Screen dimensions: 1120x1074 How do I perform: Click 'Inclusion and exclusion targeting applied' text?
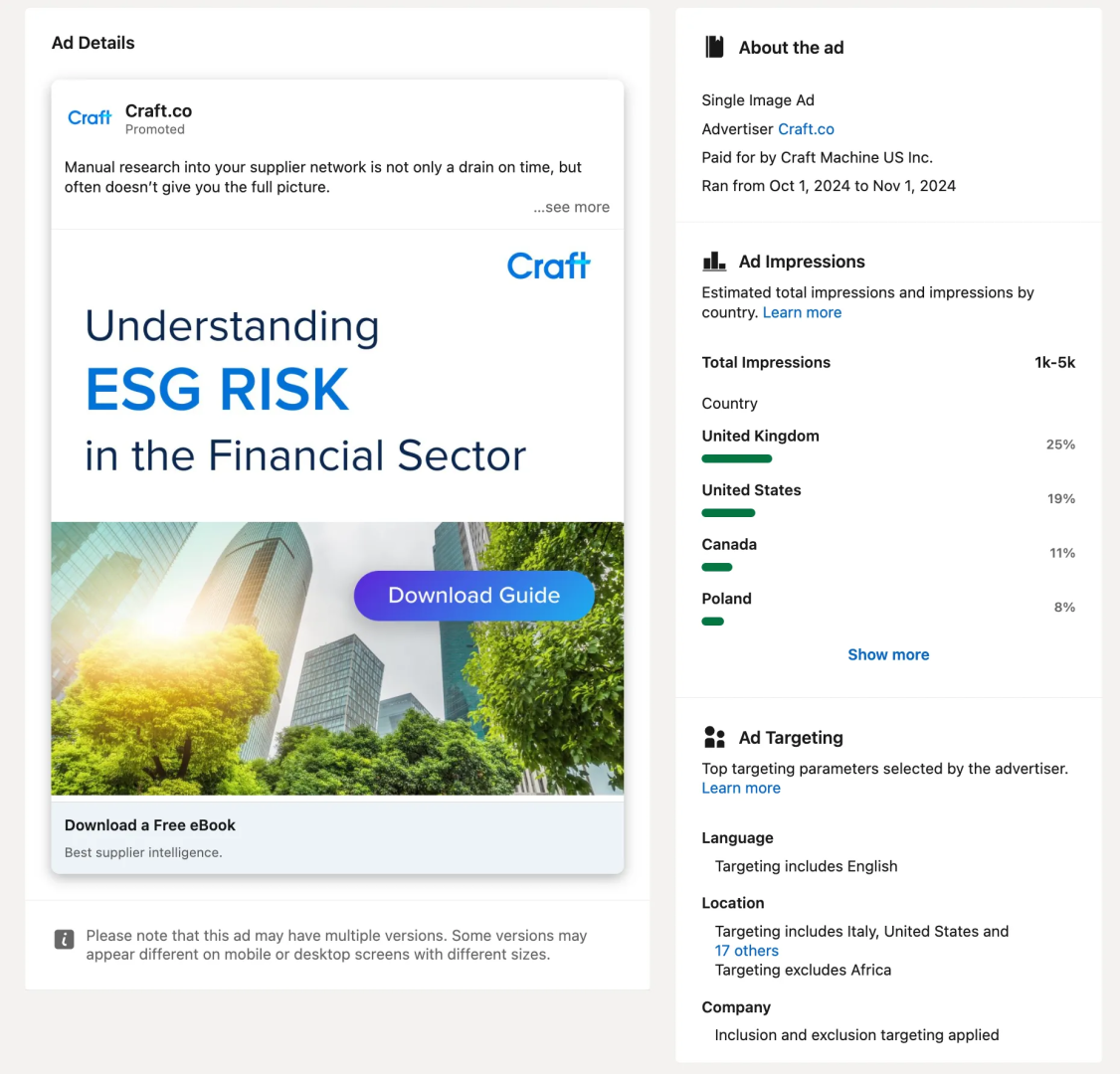(856, 1035)
